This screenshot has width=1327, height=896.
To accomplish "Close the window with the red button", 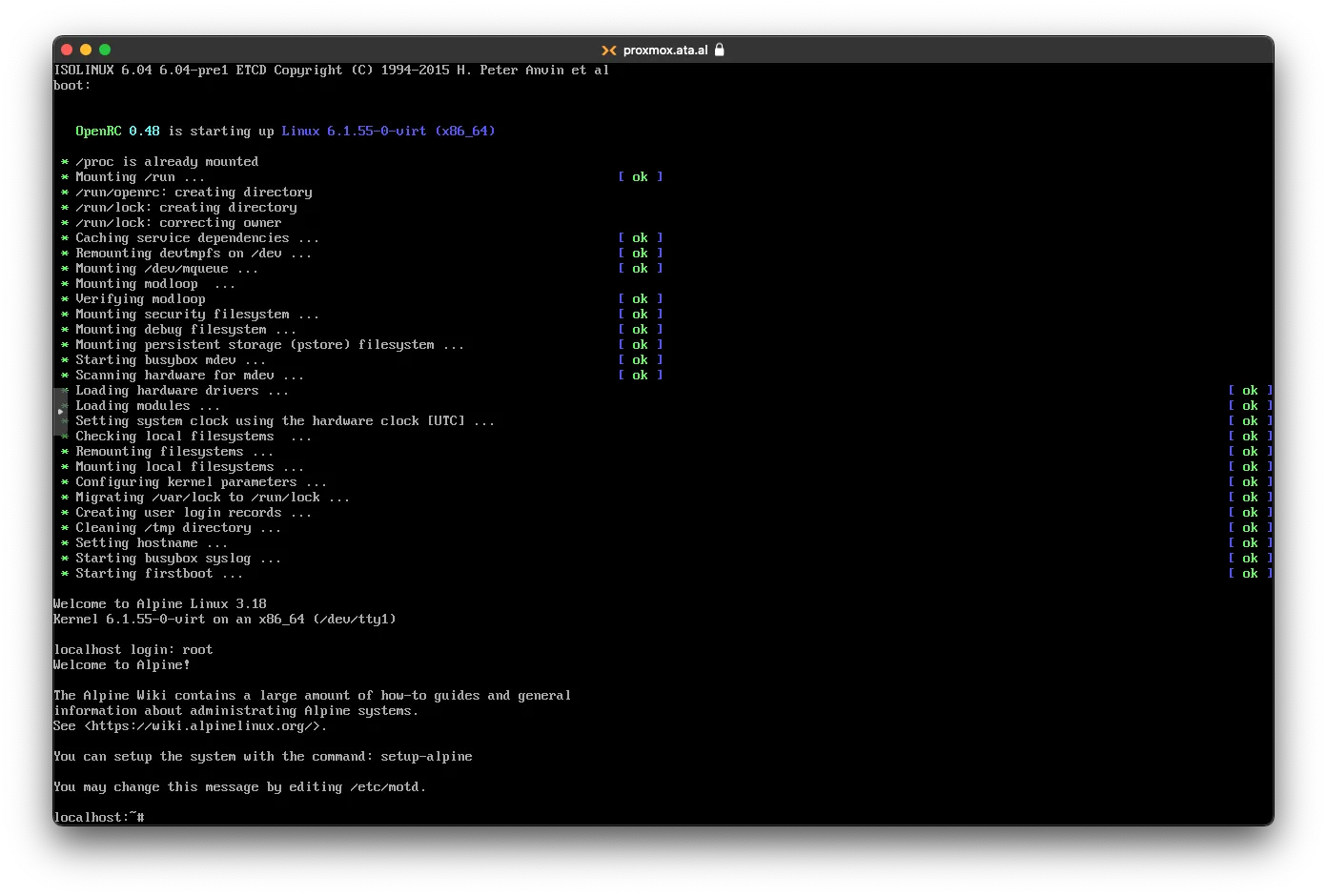I will (67, 50).
